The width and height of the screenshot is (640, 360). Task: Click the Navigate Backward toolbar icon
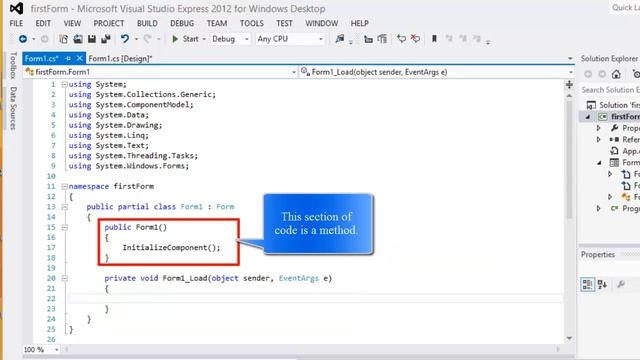[23, 39]
